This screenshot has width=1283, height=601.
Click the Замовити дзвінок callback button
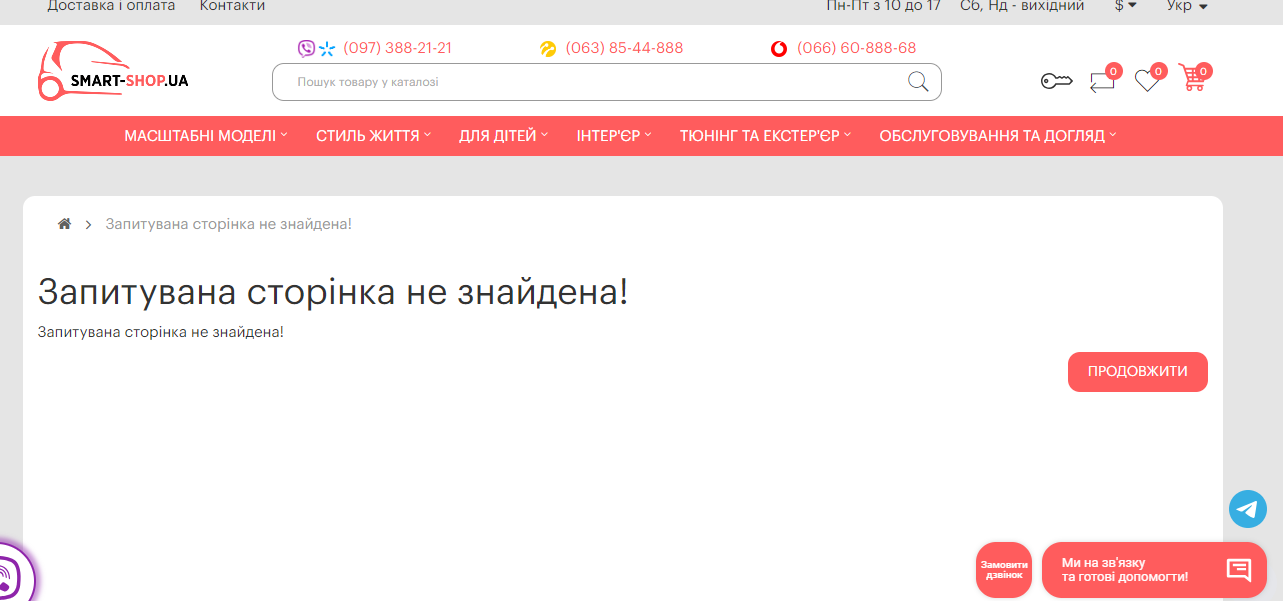[1003, 570]
